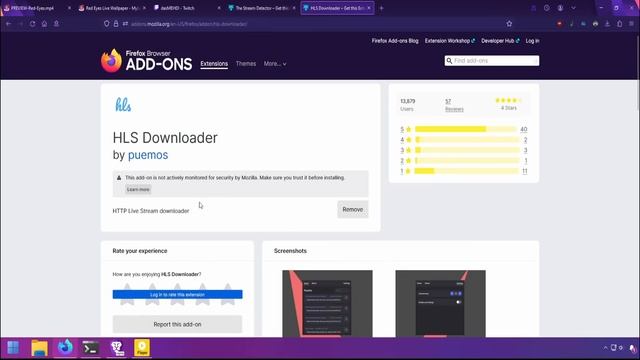640x360 pixels.
Task: Click the Firefox Add-ons logo
Action: tap(147, 61)
